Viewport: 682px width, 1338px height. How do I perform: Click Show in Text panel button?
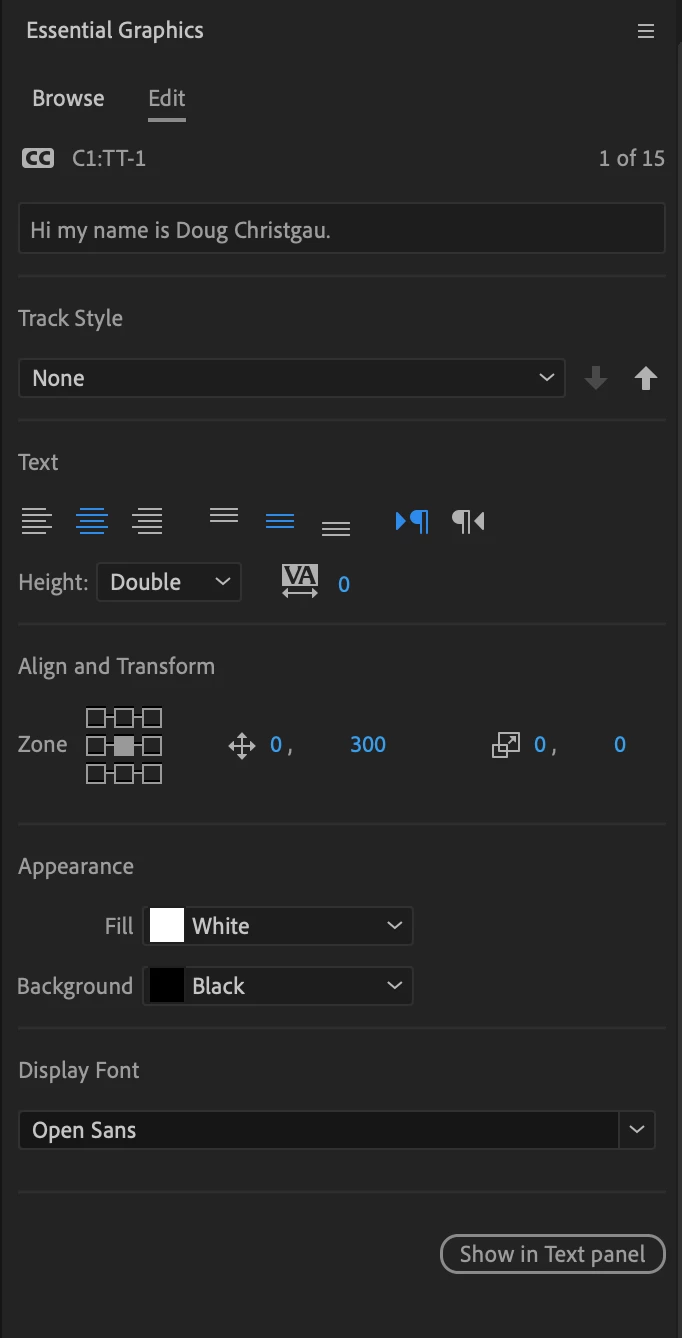(552, 1254)
